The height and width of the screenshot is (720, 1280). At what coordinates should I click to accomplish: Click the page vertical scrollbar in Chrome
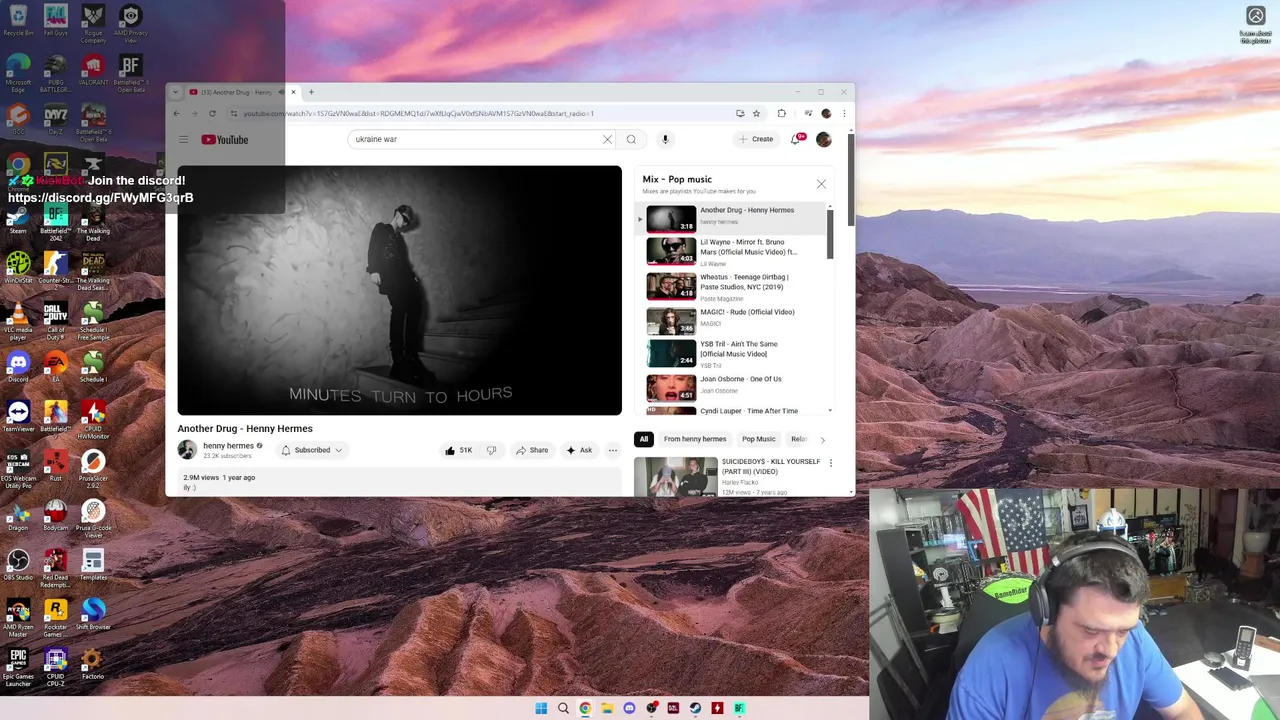851,180
